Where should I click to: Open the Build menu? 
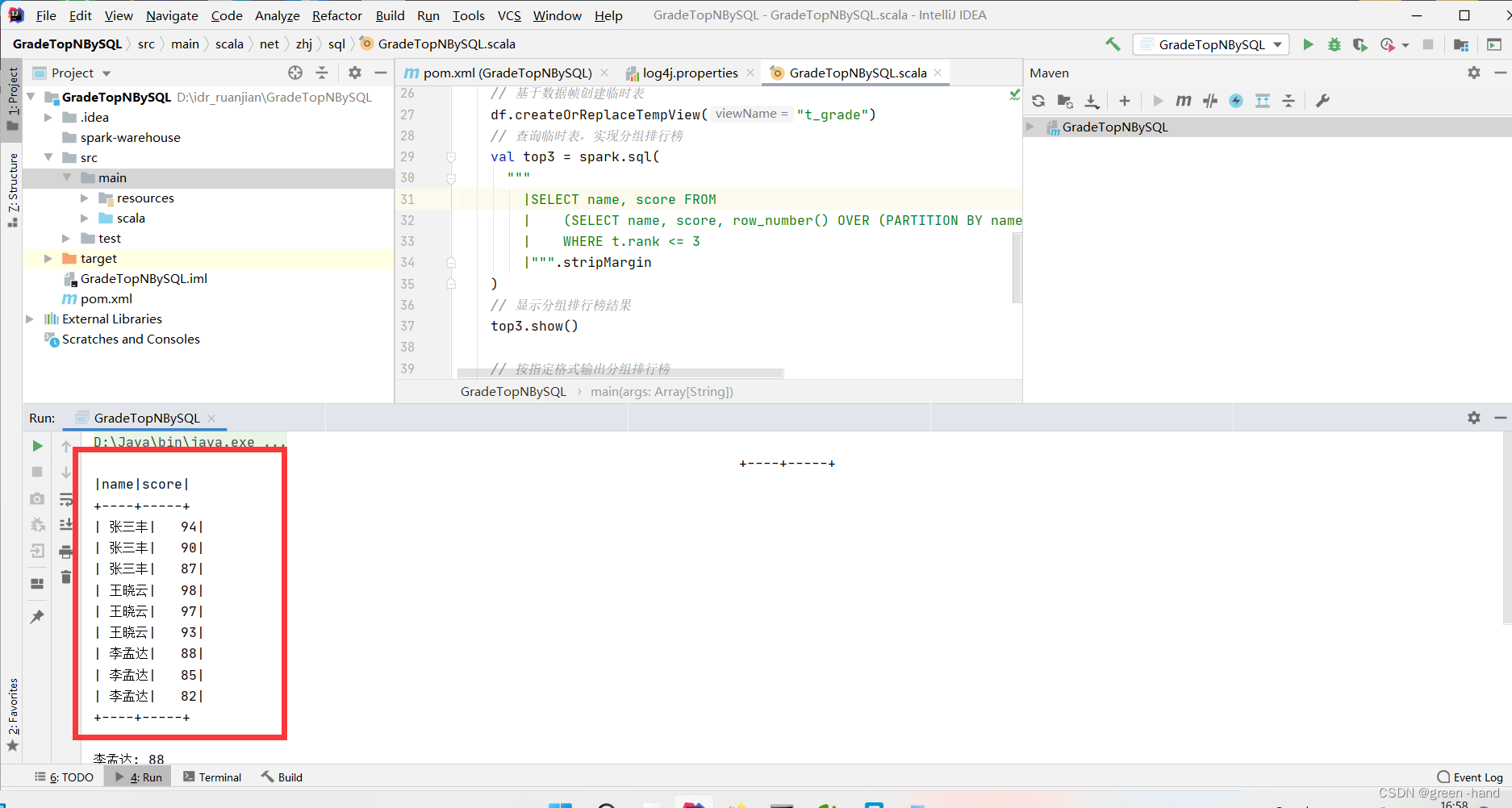pyautogui.click(x=390, y=15)
